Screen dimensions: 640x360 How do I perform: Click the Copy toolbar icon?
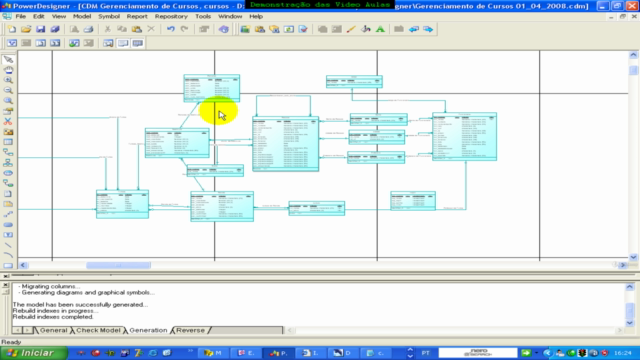[x=122, y=29]
